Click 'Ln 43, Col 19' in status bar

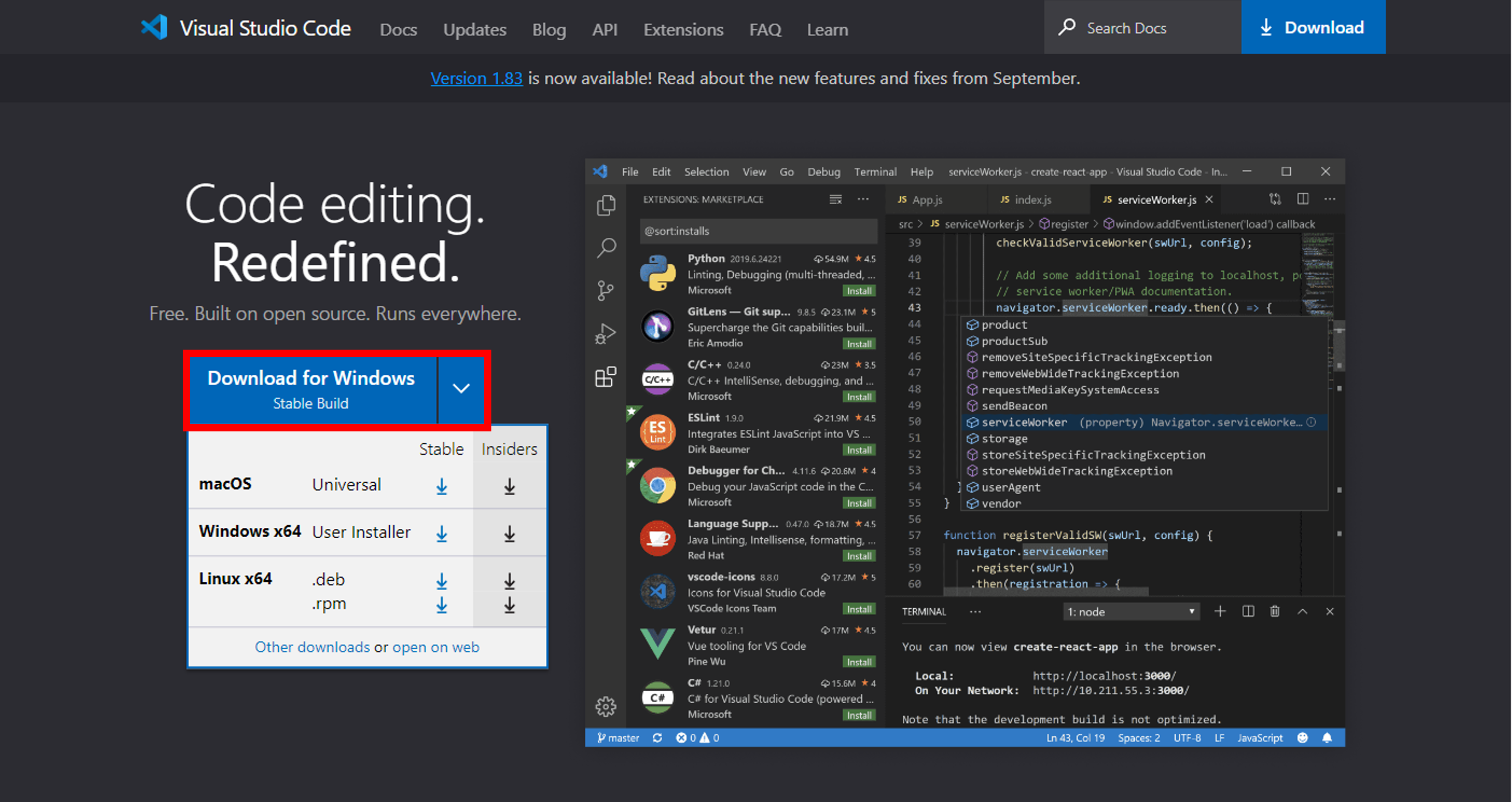click(1075, 737)
